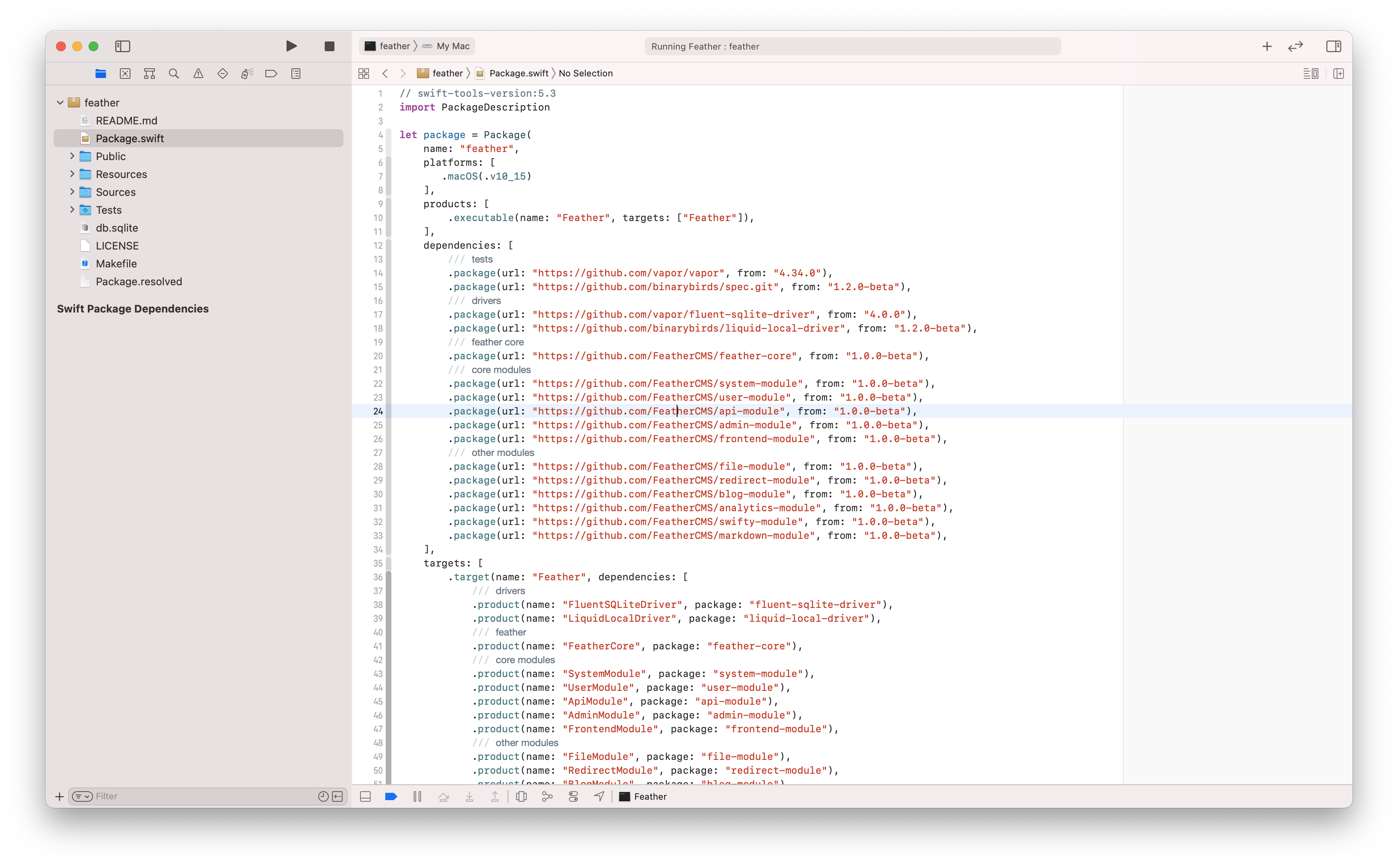This screenshot has height=868, width=1398.
Task: Open Environment Overrides
Action: tap(573, 797)
